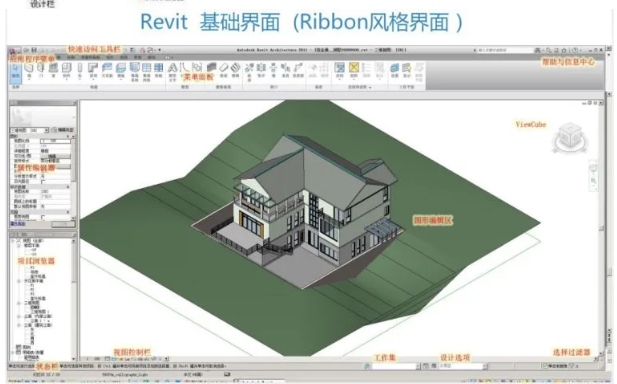Select the Column tool
This screenshot has height=384, width=617.
(80, 71)
